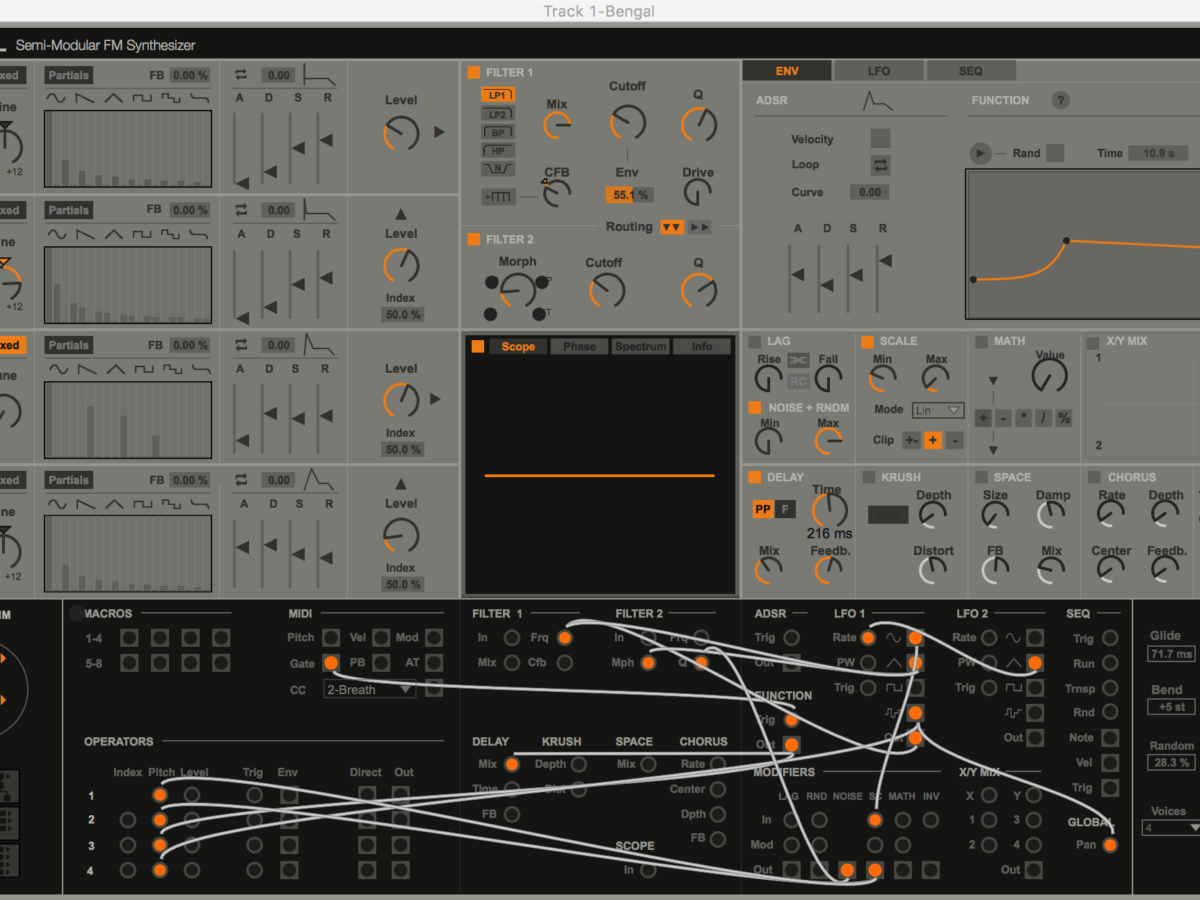This screenshot has width=1200, height=900.
Task: Open the Spectrum tab in the scope display
Action: point(640,347)
